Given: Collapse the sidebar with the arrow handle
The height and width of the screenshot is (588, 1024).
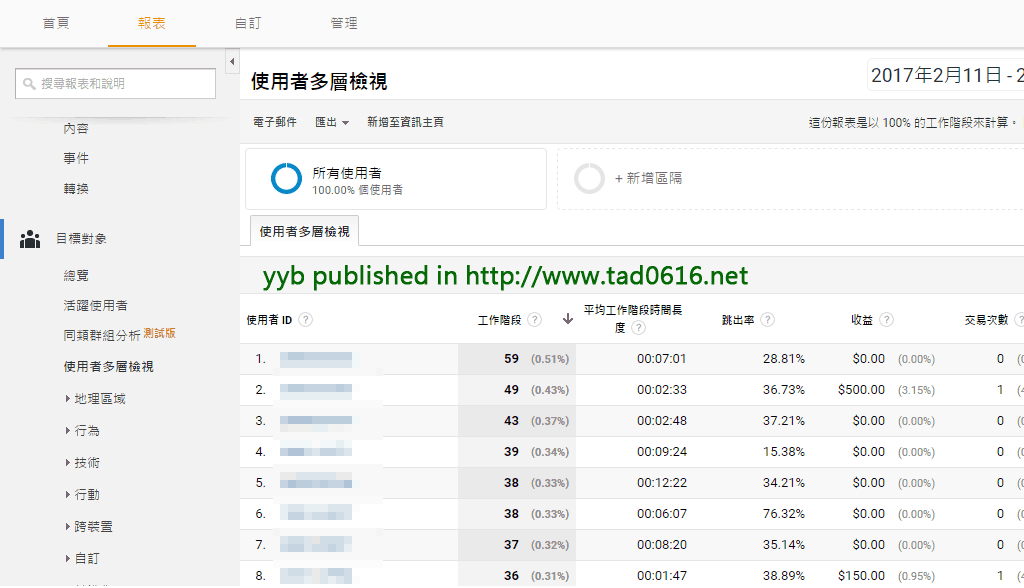Looking at the screenshot, I should [232, 61].
